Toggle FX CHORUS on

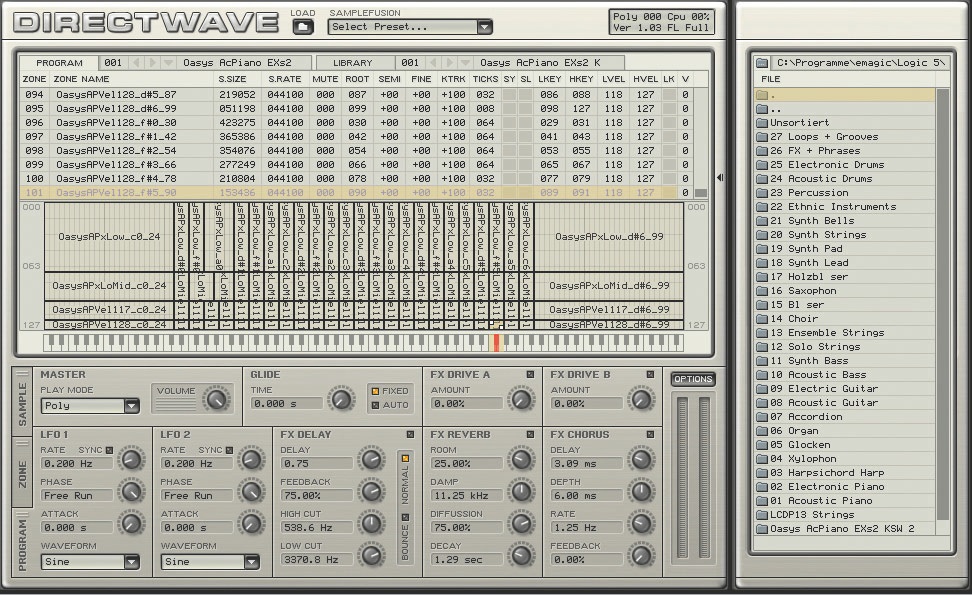coord(650,434)
